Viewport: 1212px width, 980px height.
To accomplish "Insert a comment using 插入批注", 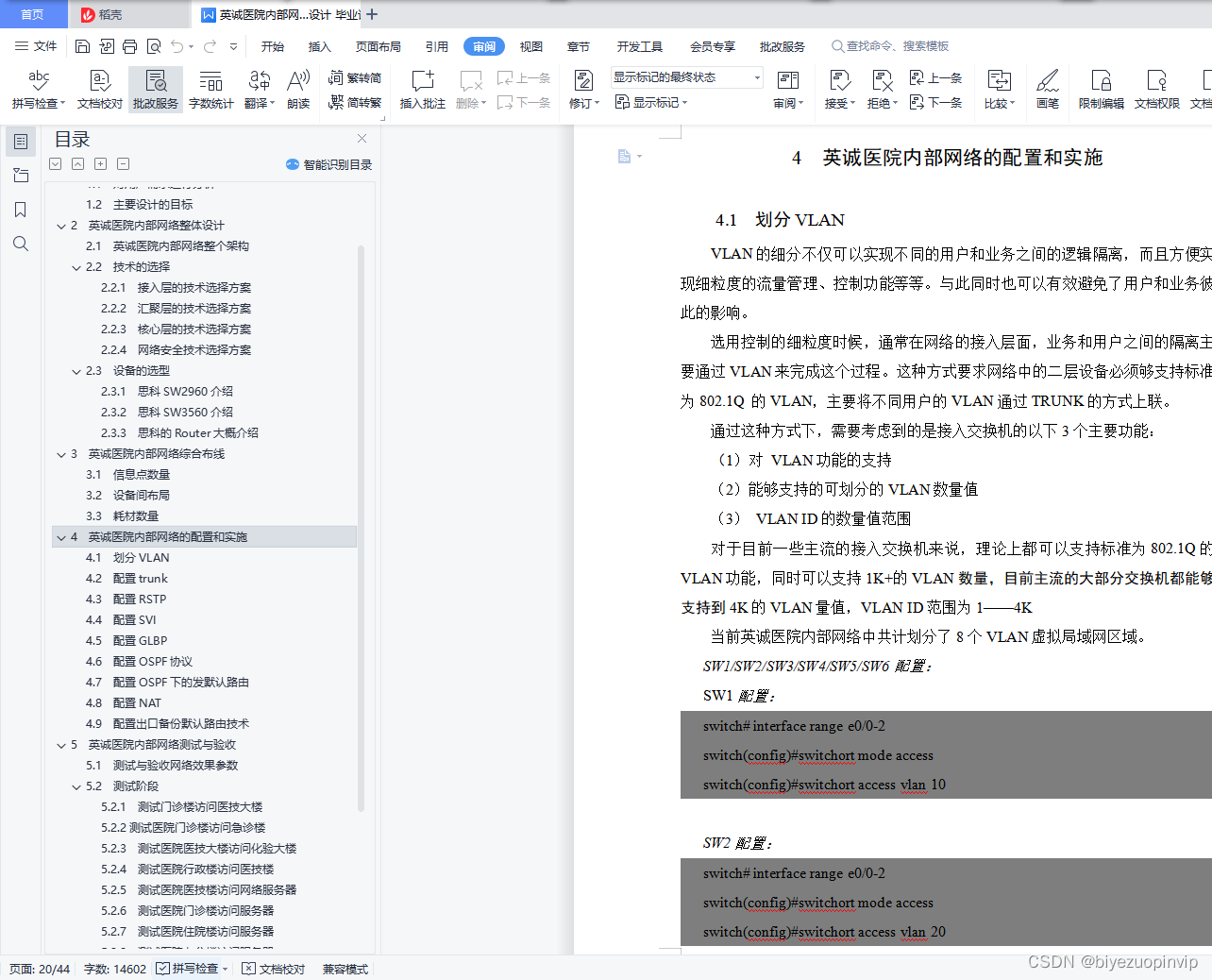I will click(x=421, y=90).
